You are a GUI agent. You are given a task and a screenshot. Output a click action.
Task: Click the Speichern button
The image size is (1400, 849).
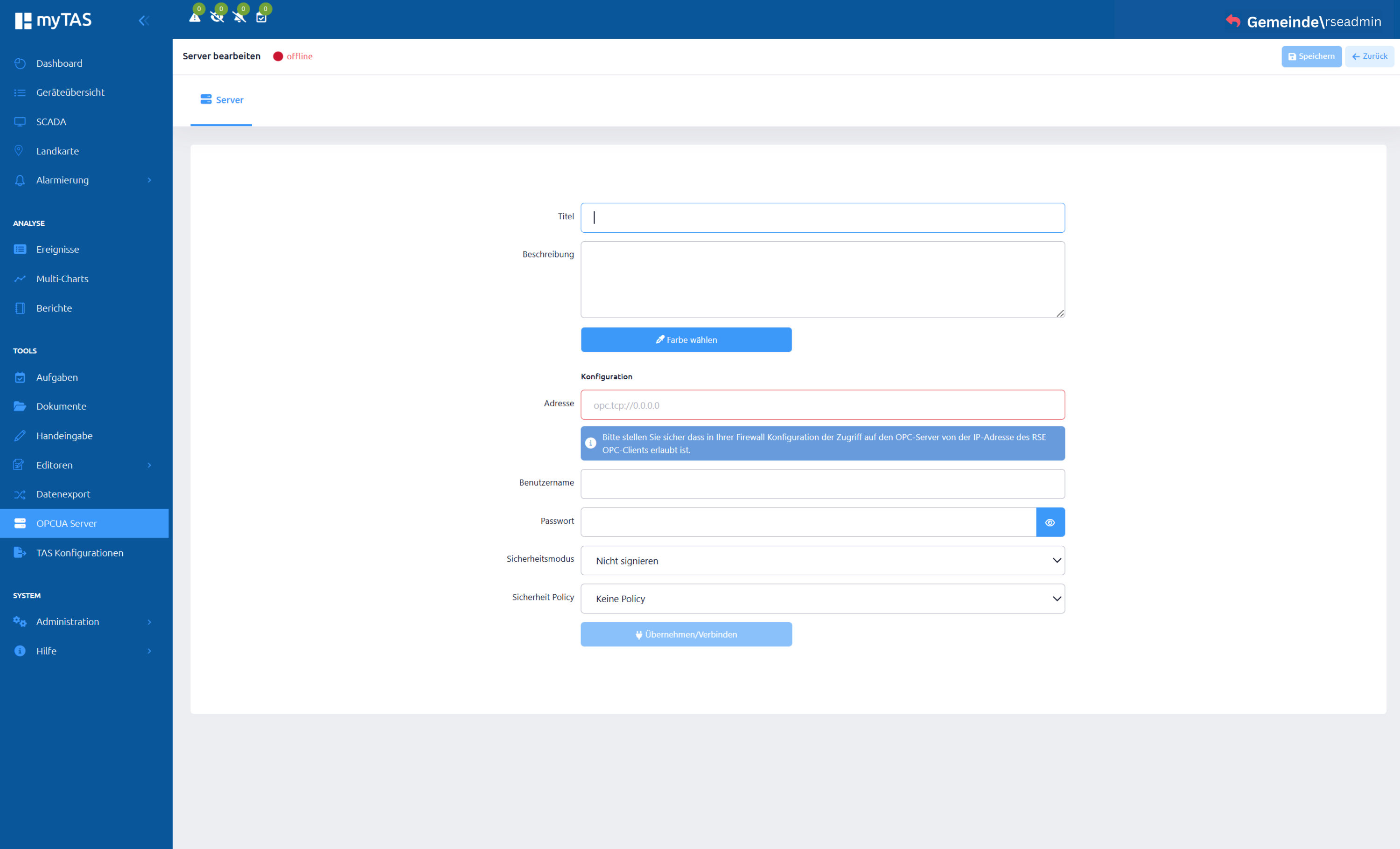point(1311,56)
